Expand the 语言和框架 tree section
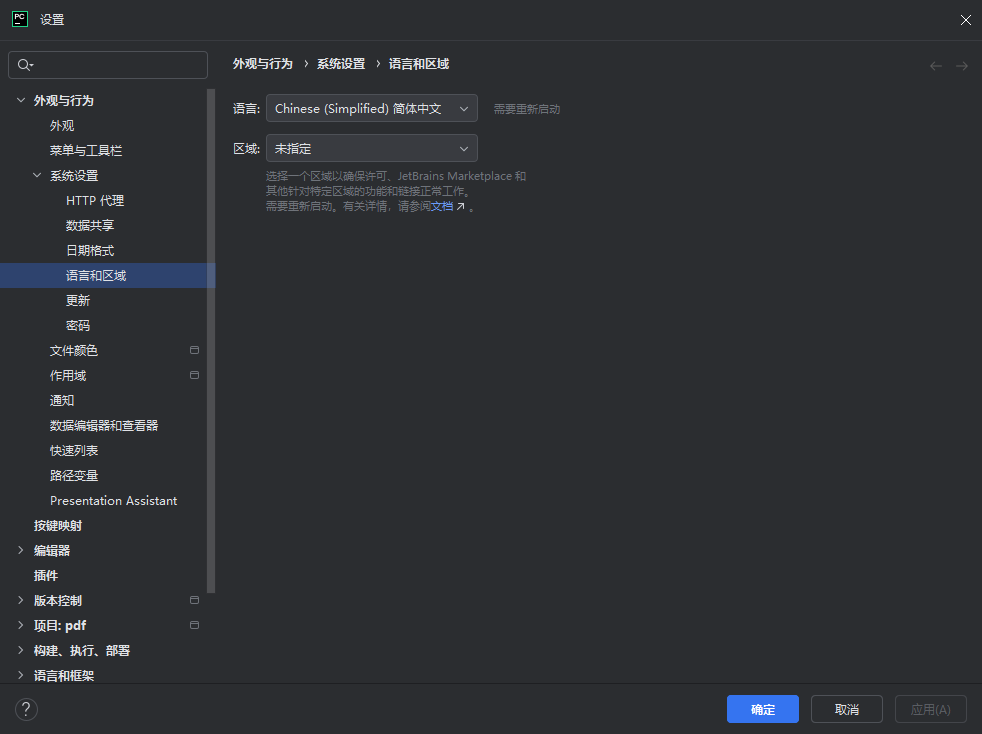Viewport: 982px width, 734px height. (x=21, y=675)
